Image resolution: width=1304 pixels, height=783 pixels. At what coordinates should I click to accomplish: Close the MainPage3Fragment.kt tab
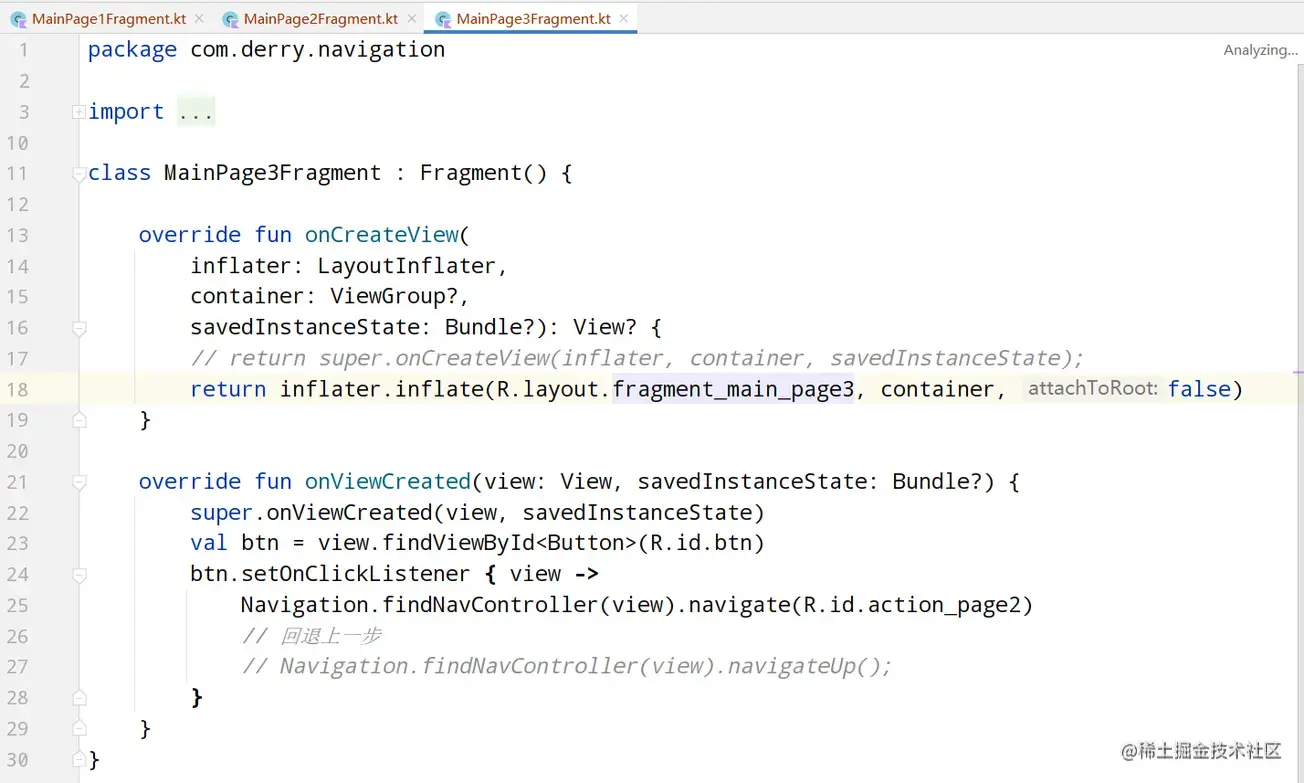624,19
